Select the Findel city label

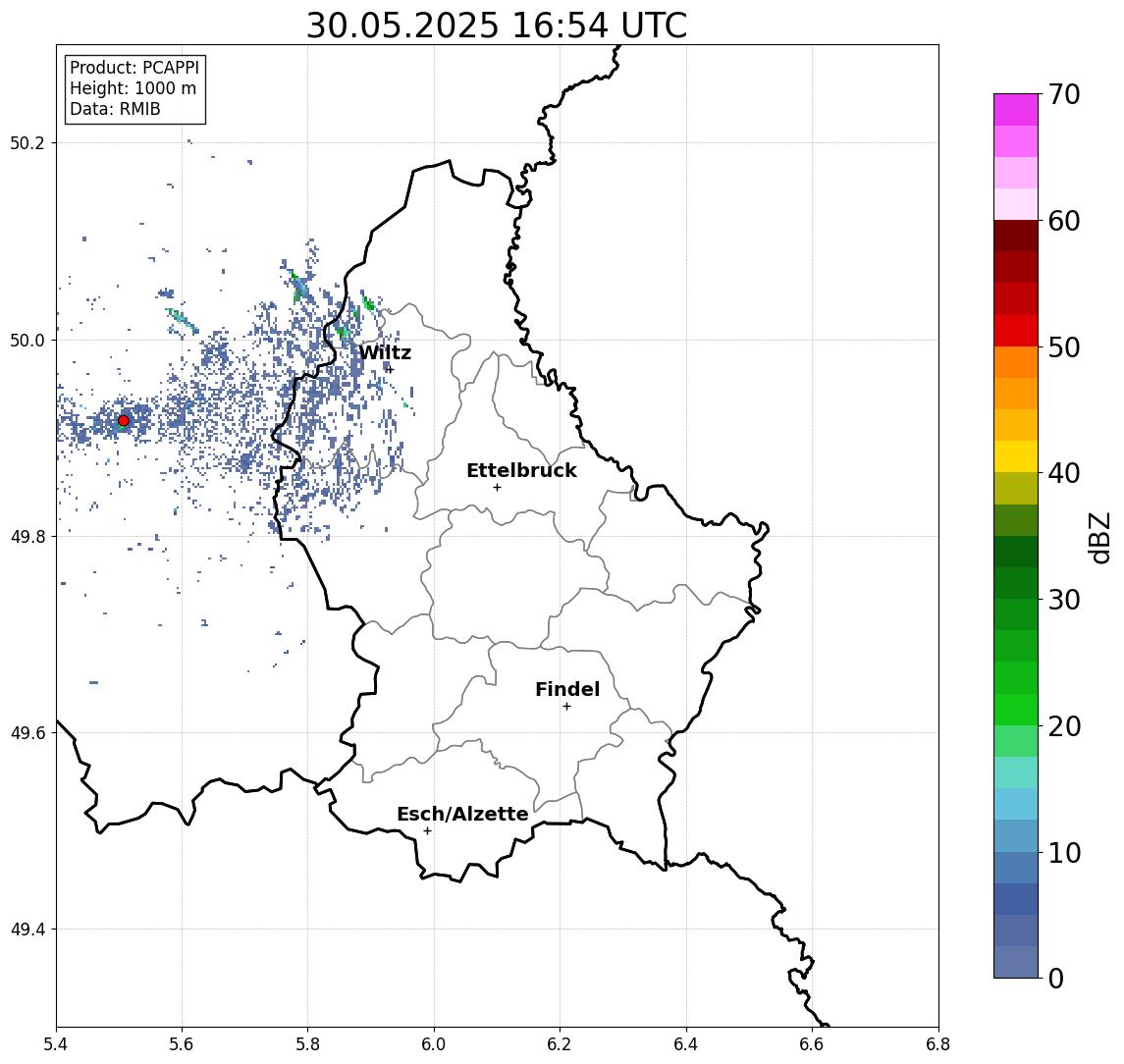(567, 689)
